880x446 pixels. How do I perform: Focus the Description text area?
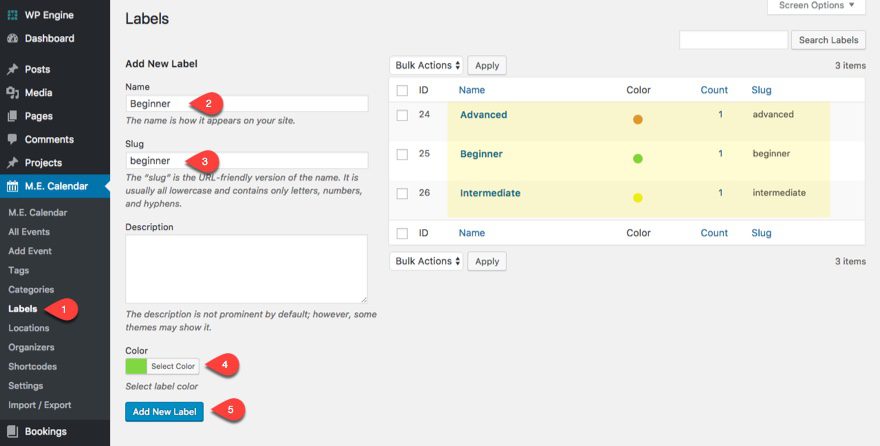tap(246, 269)
